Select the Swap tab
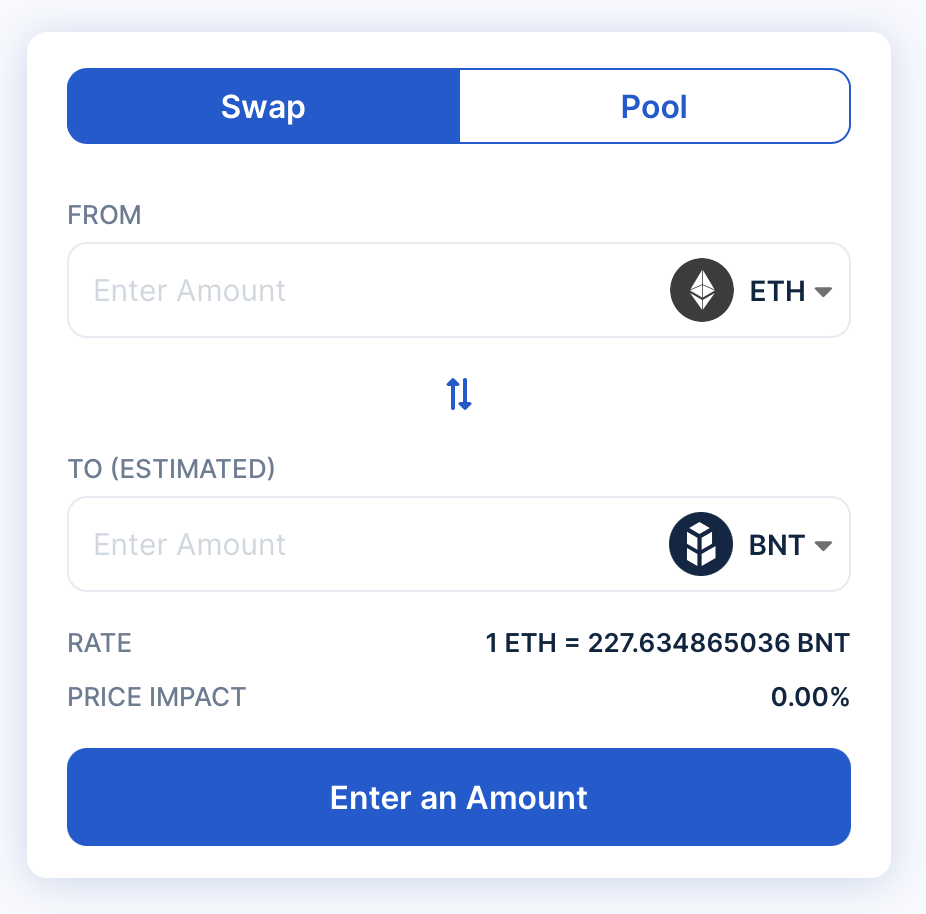The width and height of the screenshot is (926, 914). [262, 106]
